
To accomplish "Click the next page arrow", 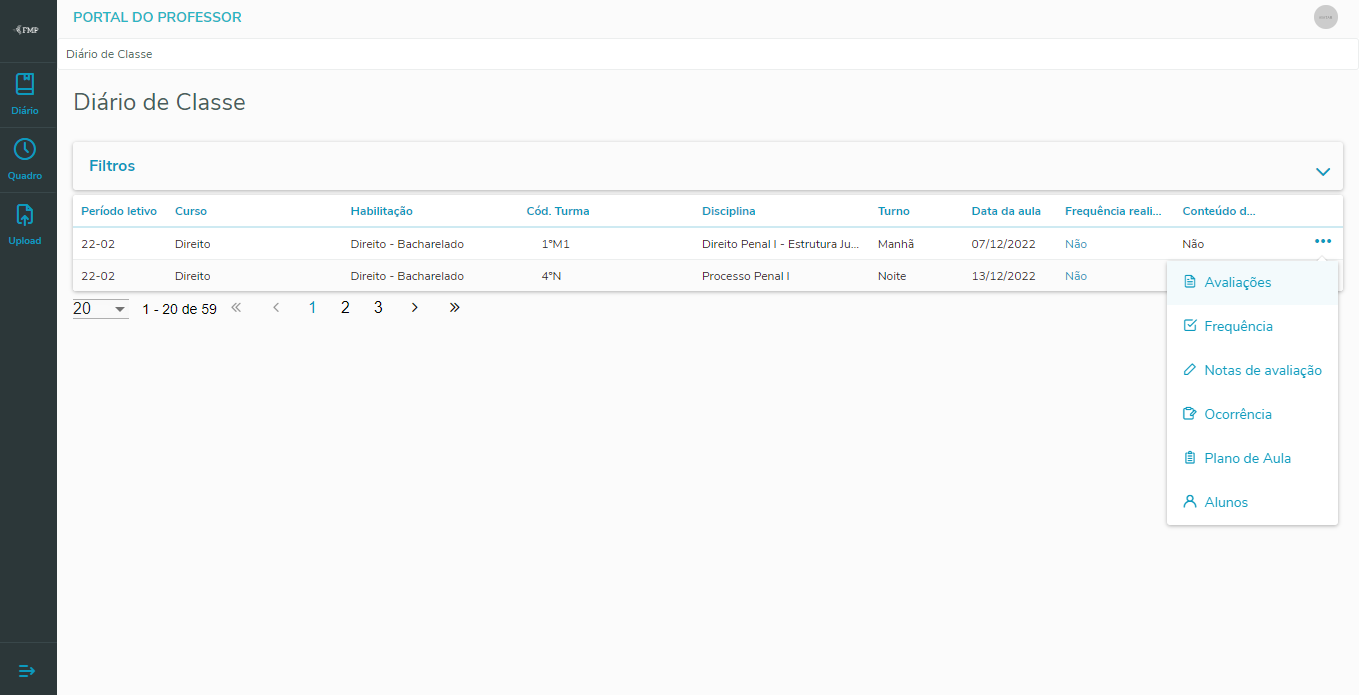I will 414,308.
